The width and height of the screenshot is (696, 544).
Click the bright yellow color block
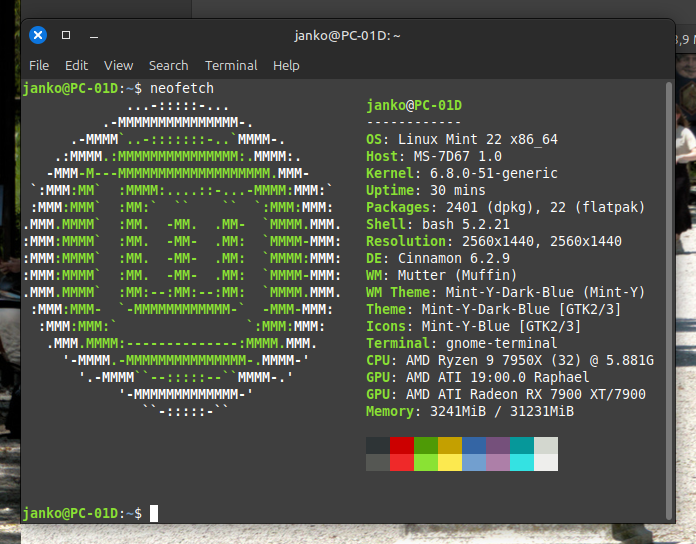(x=450, y=462)
